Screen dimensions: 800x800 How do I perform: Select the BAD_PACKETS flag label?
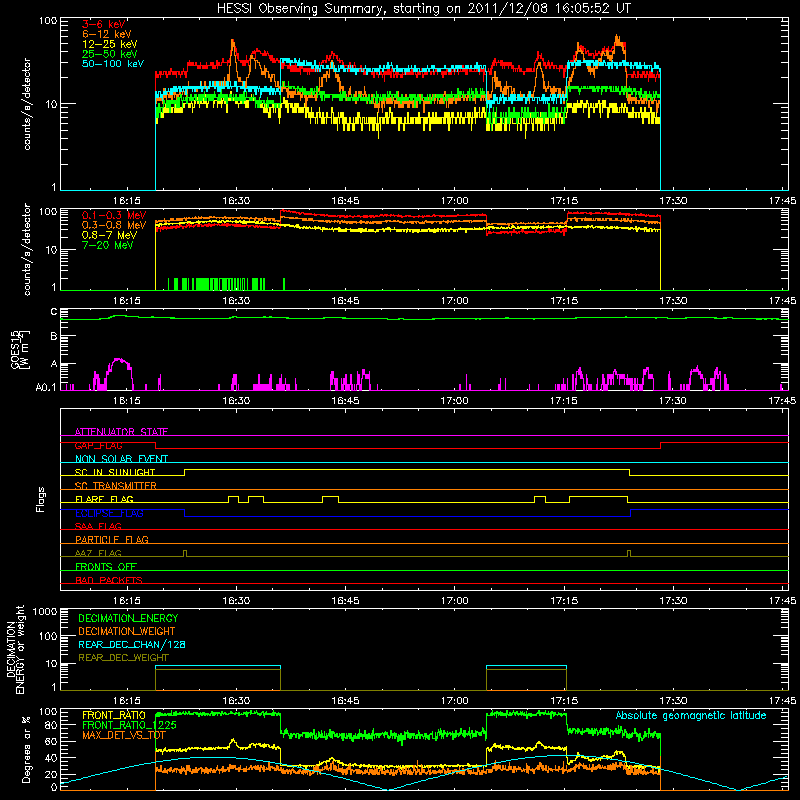[109, 580]
